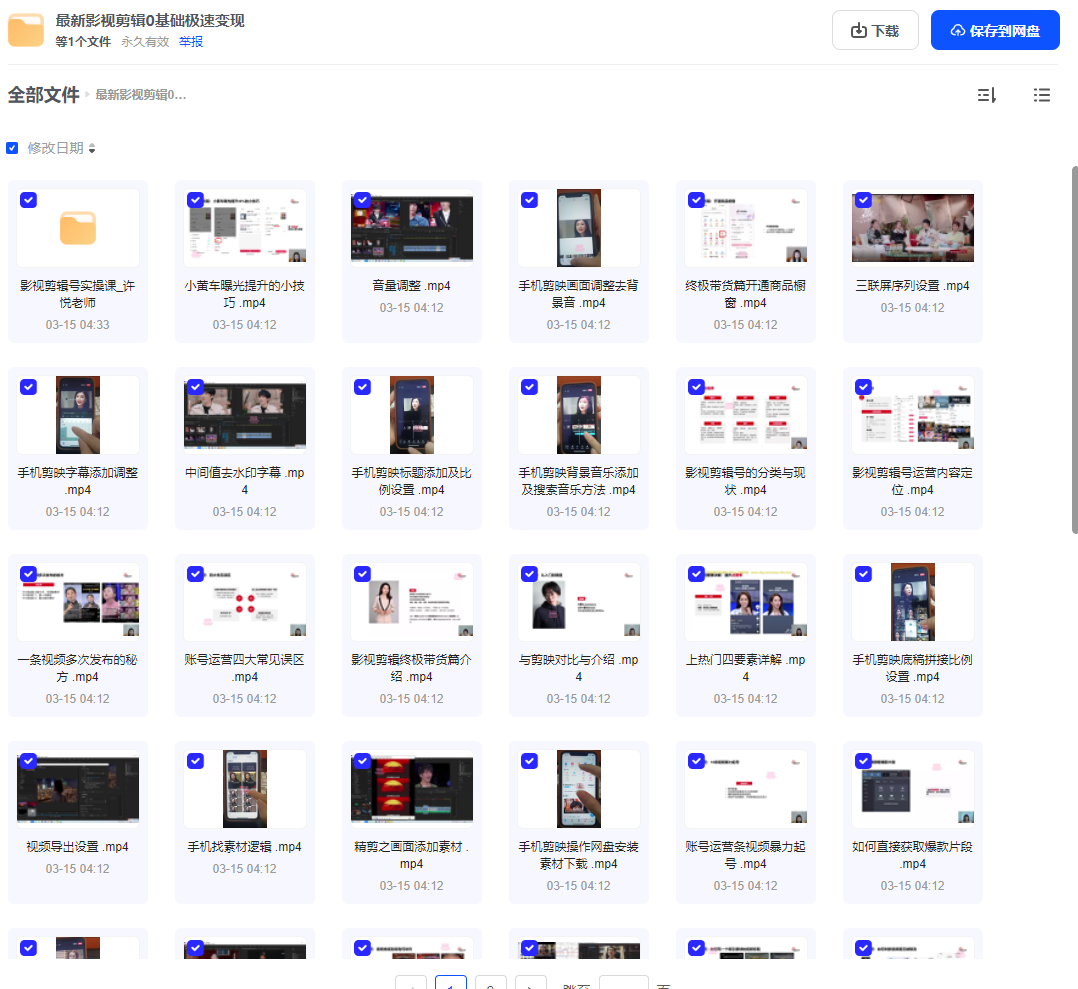Click the 下载 download button
This screenshot has width=1078, height=989.
click(x=875, y=30)
